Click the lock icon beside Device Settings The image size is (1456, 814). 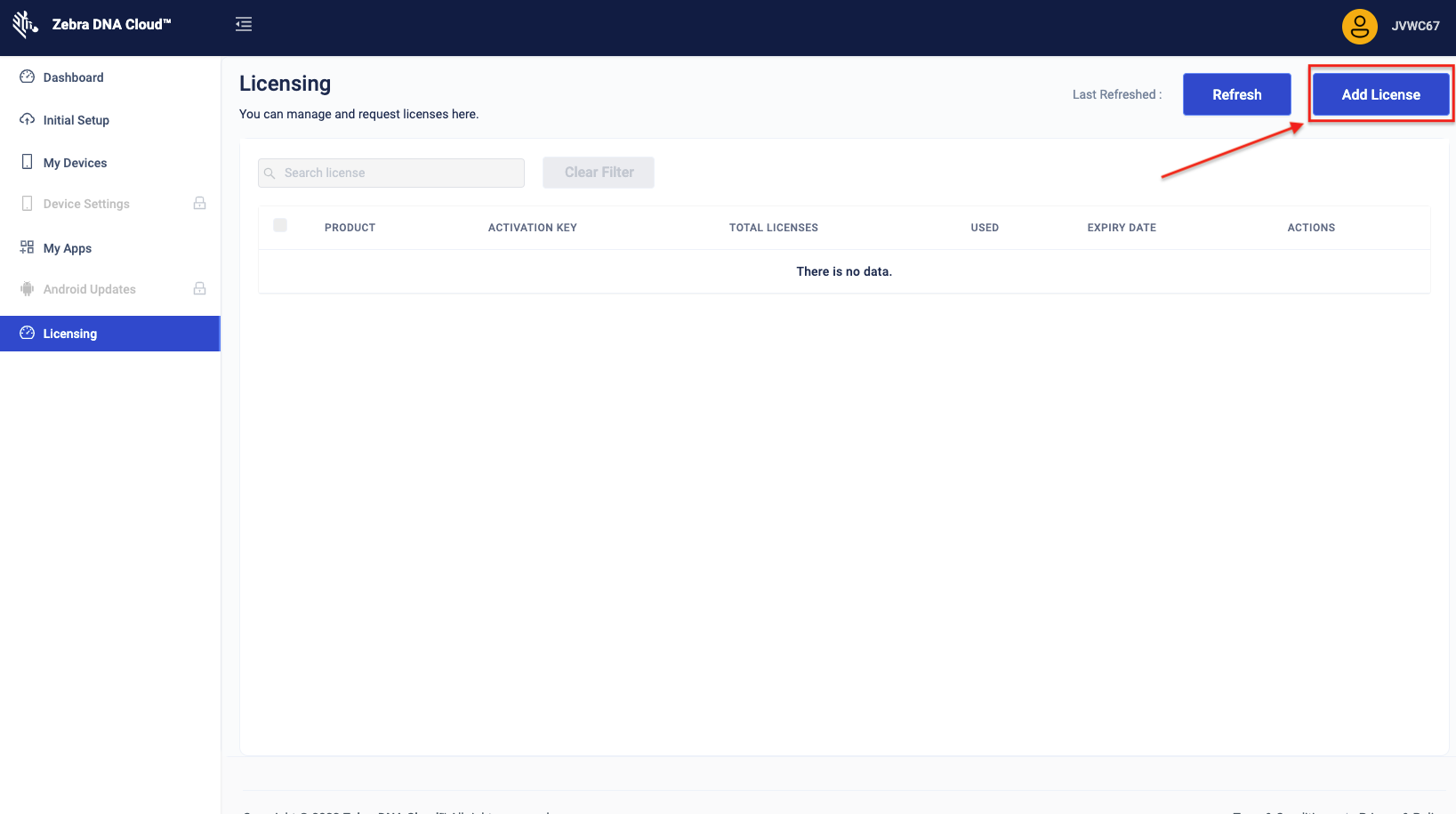[200, 204]
